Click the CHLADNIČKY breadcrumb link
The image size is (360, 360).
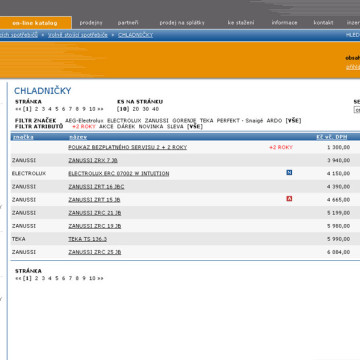click(x=135, y=35)
